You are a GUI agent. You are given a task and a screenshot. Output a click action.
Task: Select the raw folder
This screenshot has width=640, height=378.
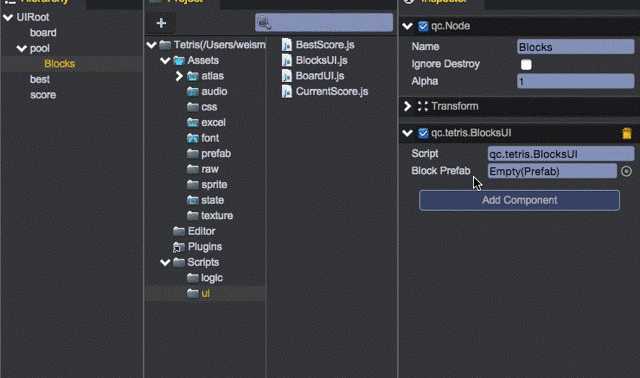(203, 169)
